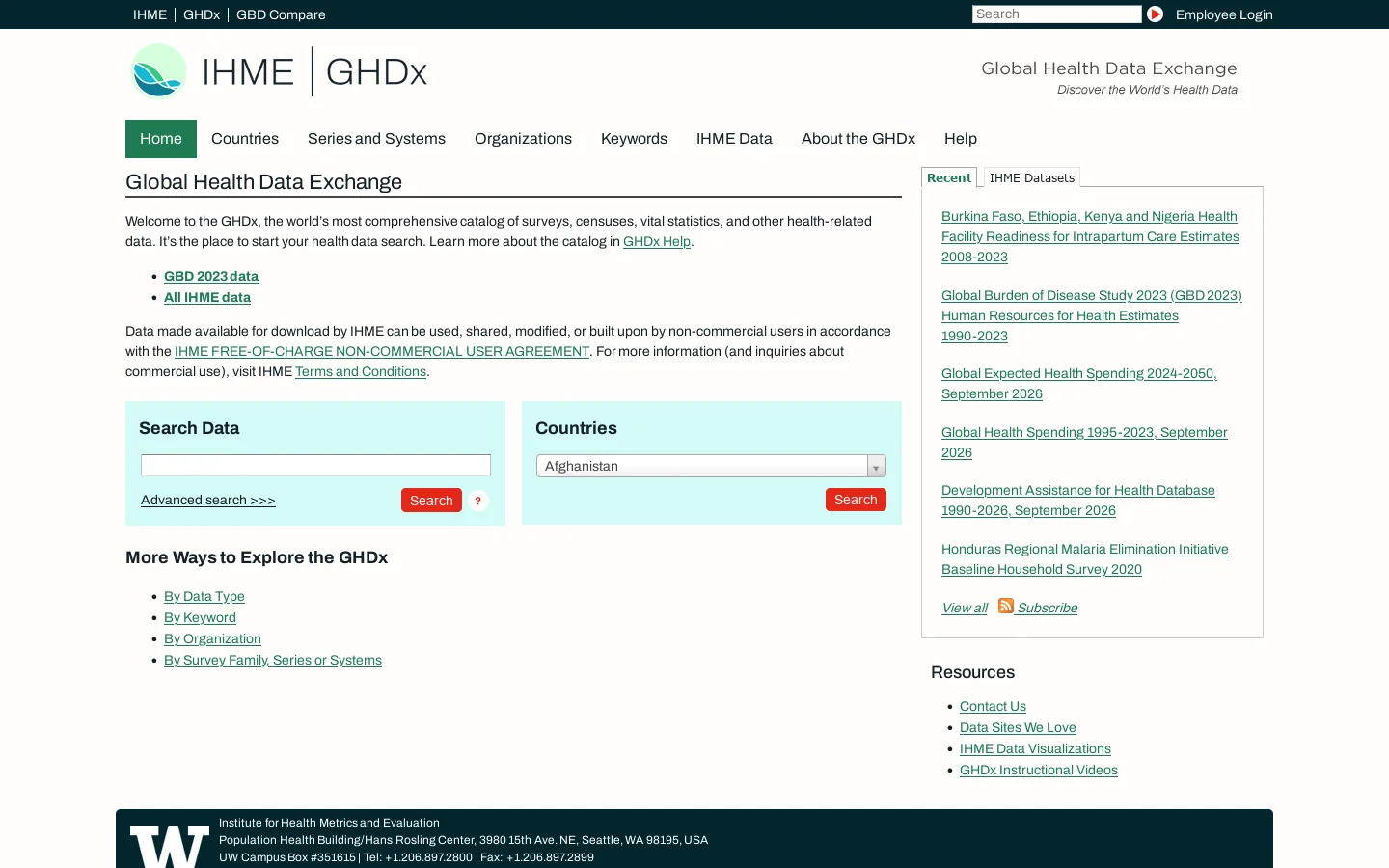
Task: Open the By Data Type link
Action: (x=204, y=596)
